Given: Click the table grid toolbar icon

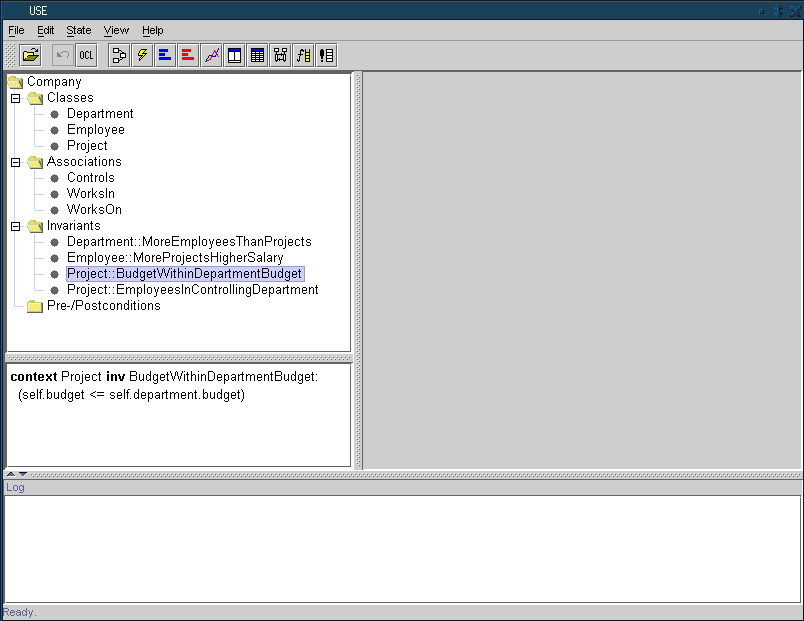Looking at the screenshot, I should (x=258, y=55).
